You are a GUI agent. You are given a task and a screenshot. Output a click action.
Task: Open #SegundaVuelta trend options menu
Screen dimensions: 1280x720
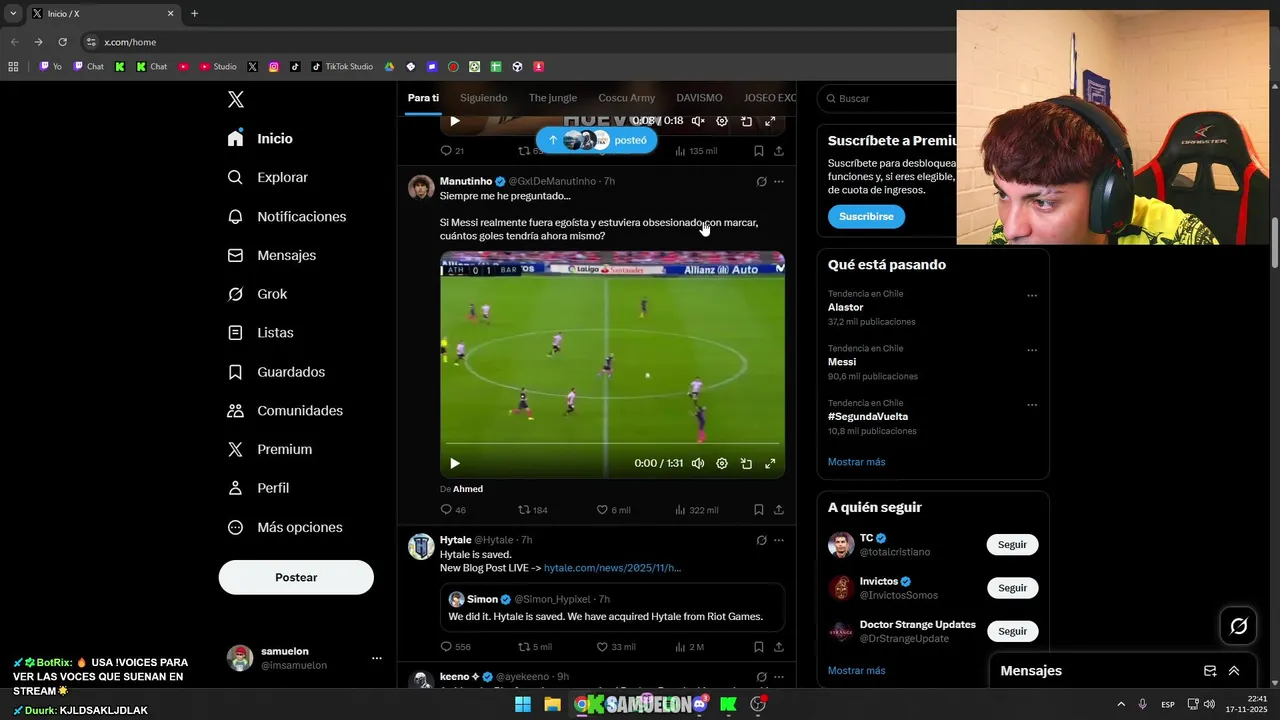[x=1032, y=405]
